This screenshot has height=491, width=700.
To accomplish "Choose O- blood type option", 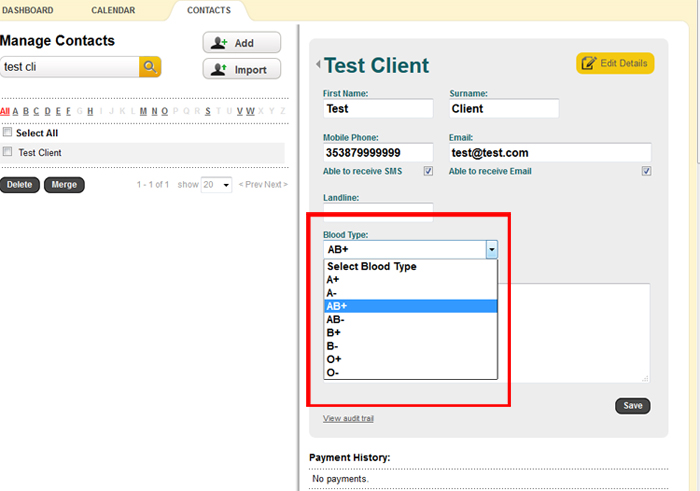I will [410, 372].
